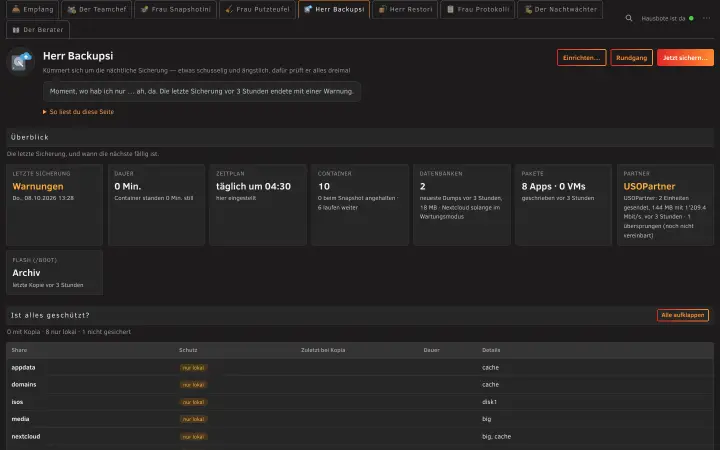Click the Hausbote ist da status text
The width and height of the screenshot is (720, 450).
coord(663,18)
